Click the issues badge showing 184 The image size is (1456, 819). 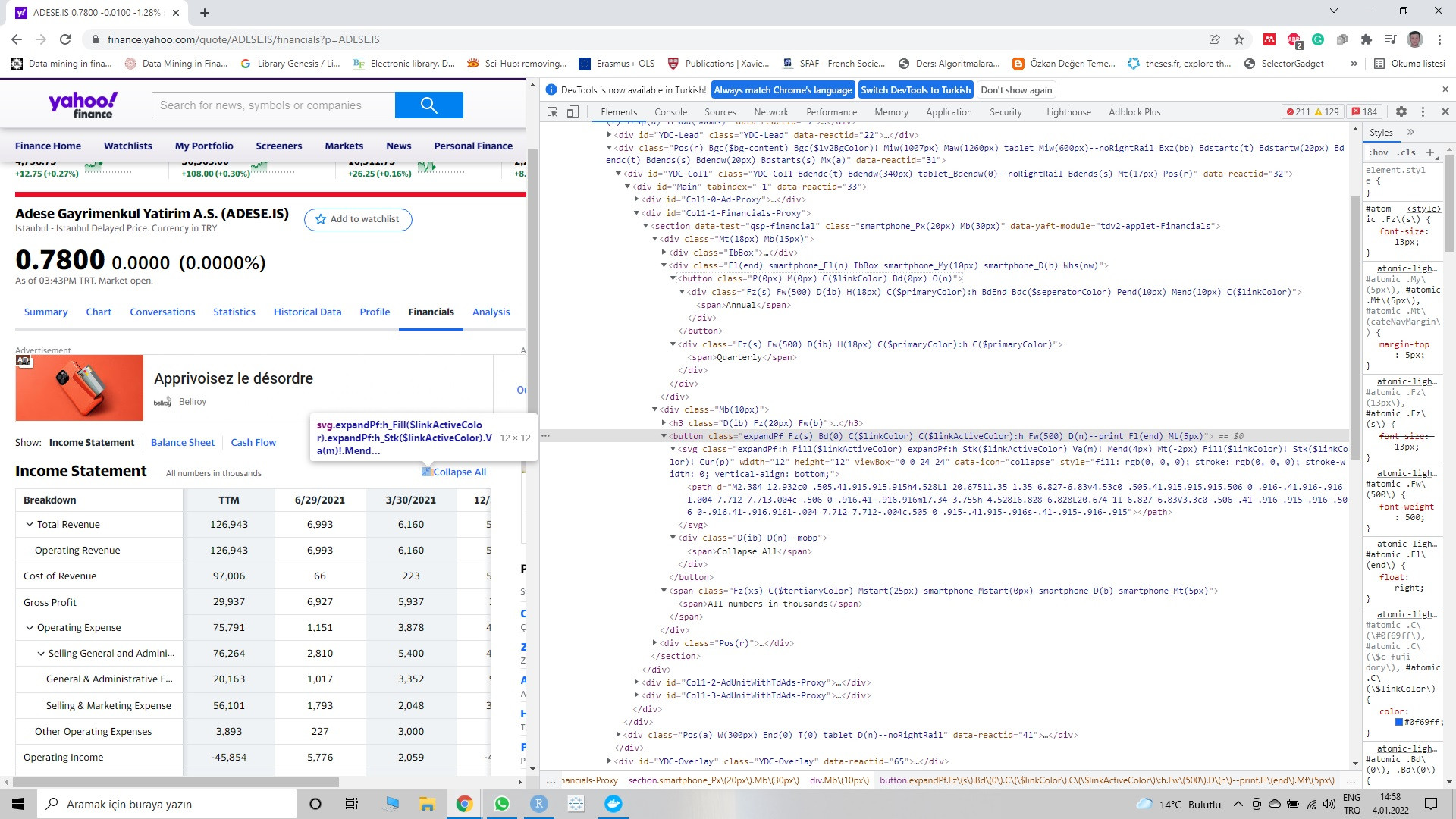point(1365,111)
